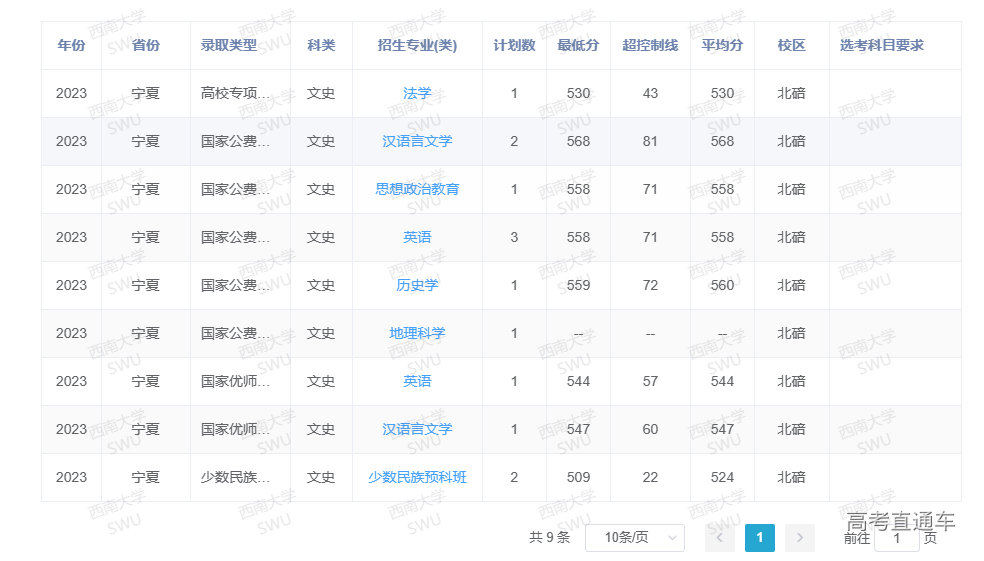Select the 超控制线 column header
Viewport: 984px width, 561px height.
(650, 45)
